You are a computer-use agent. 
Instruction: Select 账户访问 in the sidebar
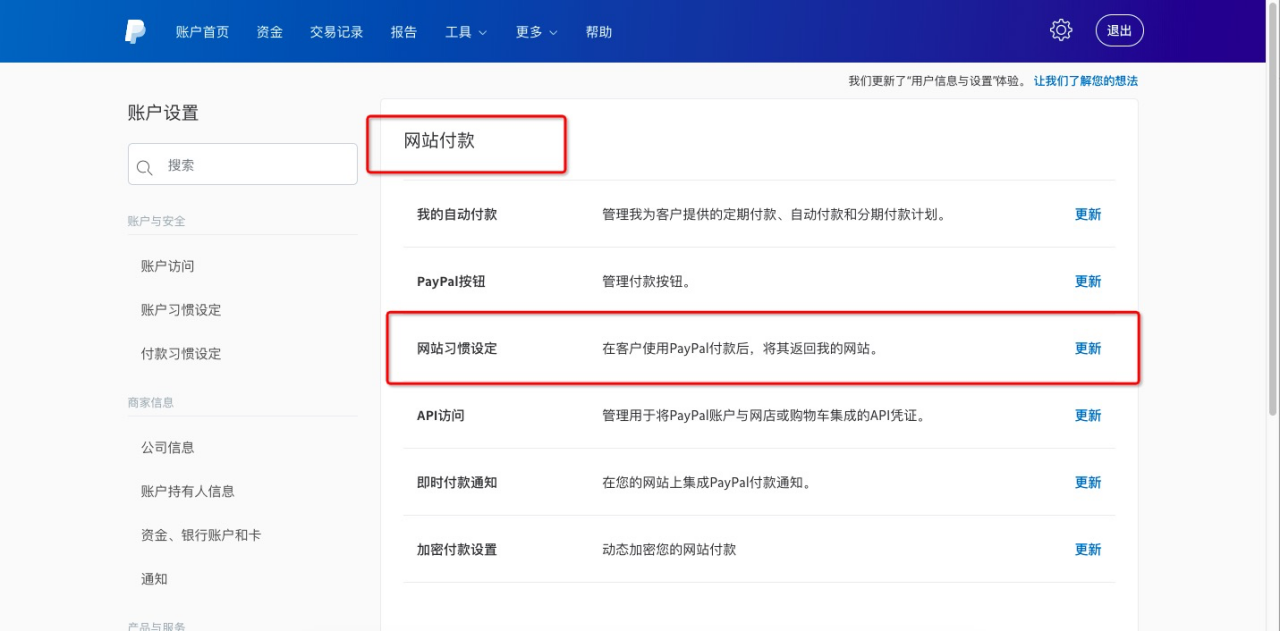(x=168, y=266)
